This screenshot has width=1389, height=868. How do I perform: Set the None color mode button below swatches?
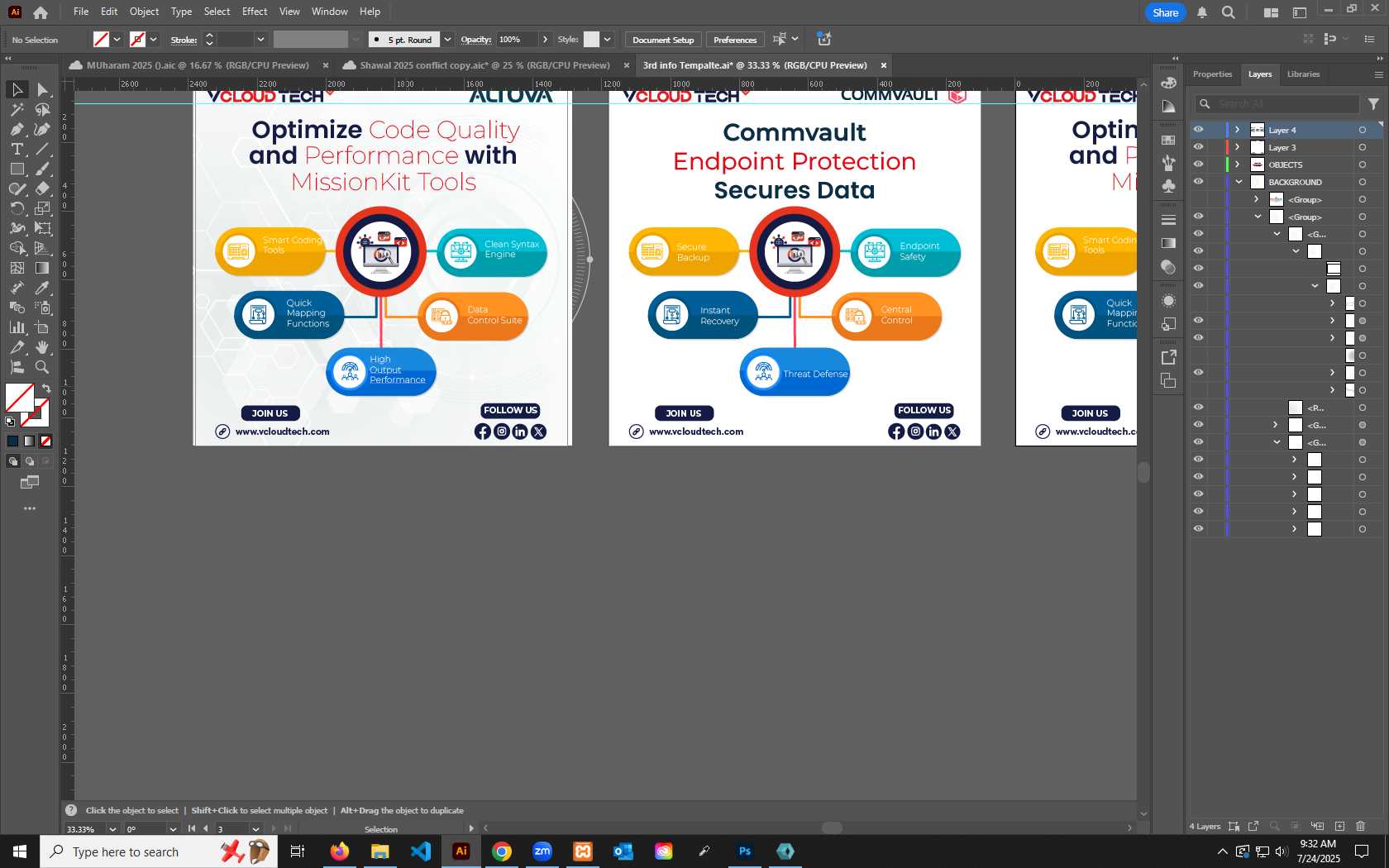[x=45, y=441]
